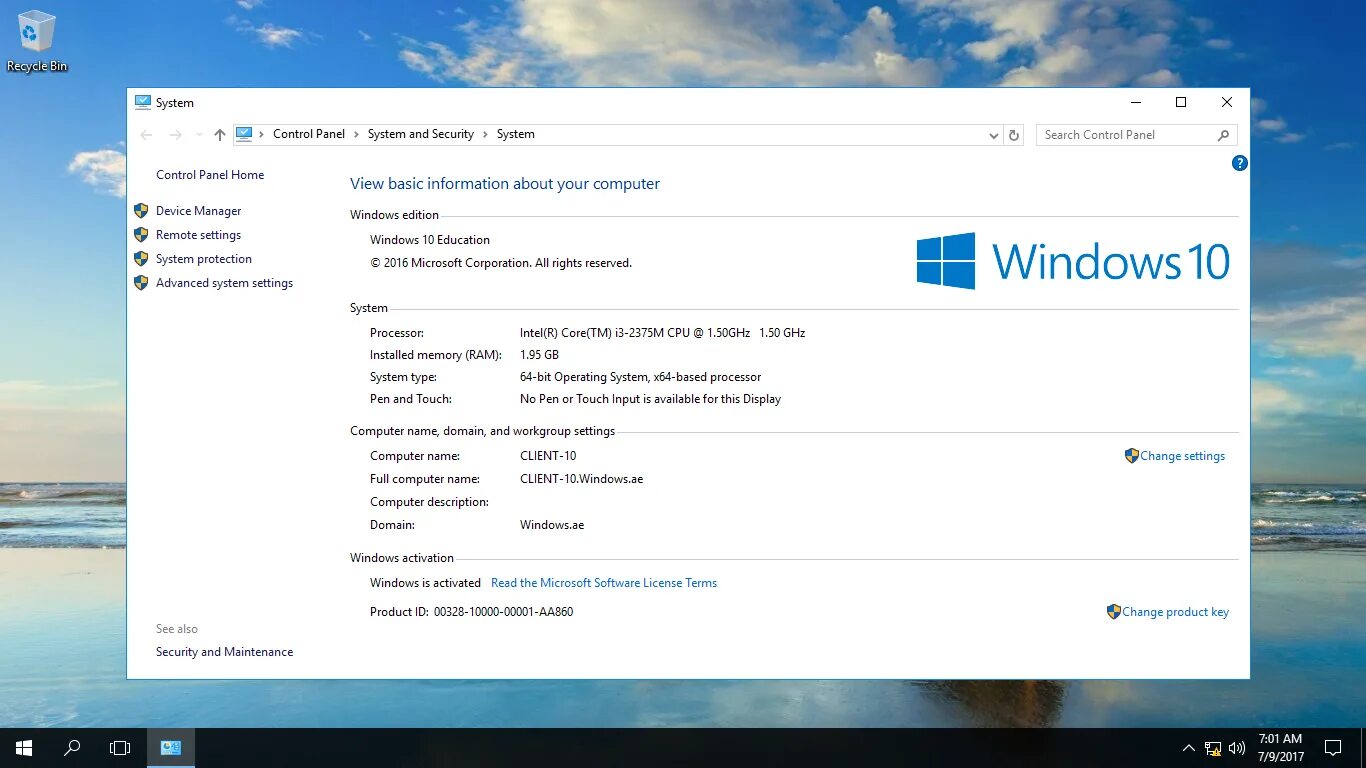Click computer name value 'CLIENT-10'
1366x768 pixels.
(548, 456)
